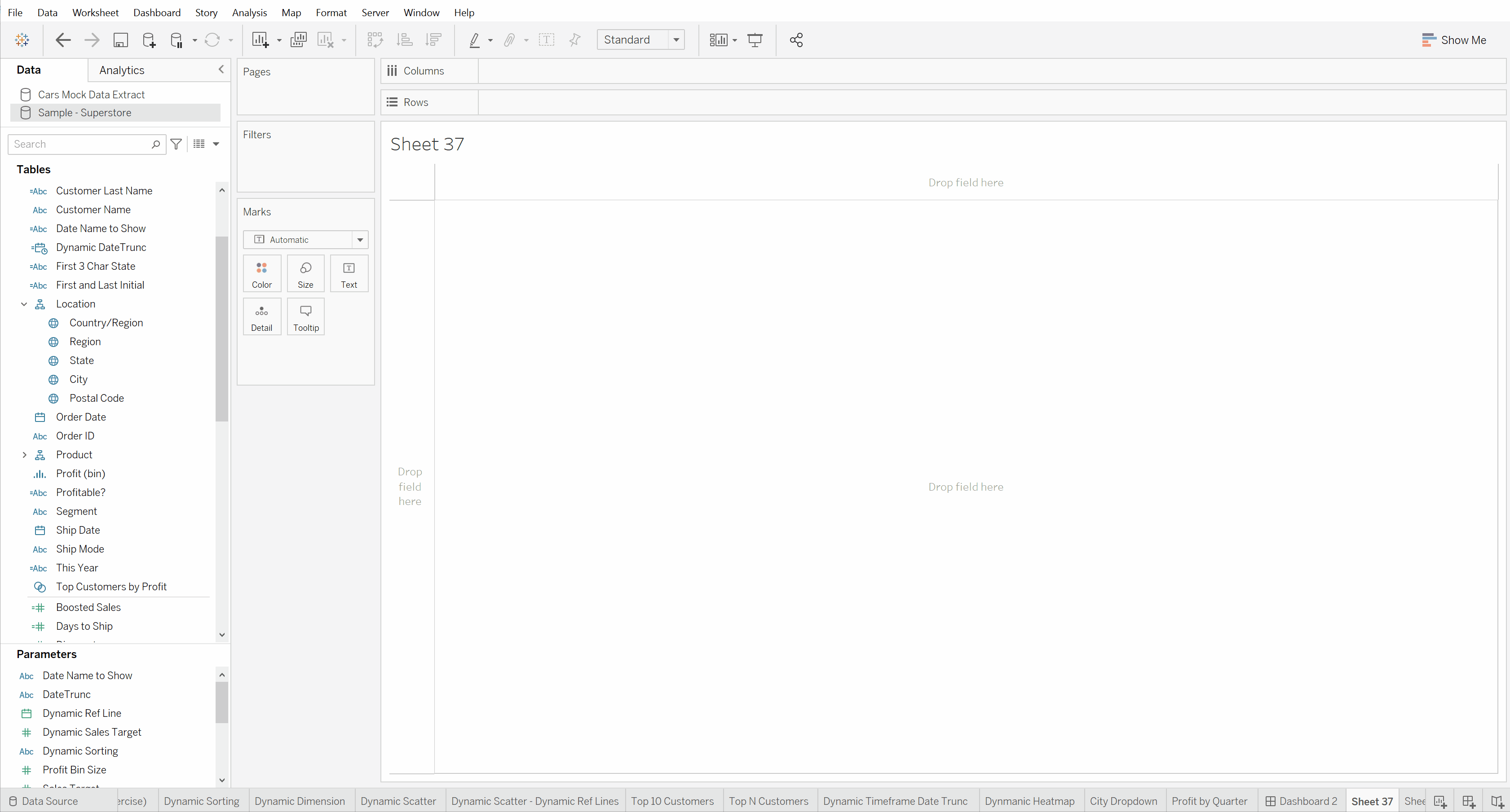Open the New Worksheet dropdown arrow
The height and width of the screenshot is (812, 1510).
(x=279, y=40)
